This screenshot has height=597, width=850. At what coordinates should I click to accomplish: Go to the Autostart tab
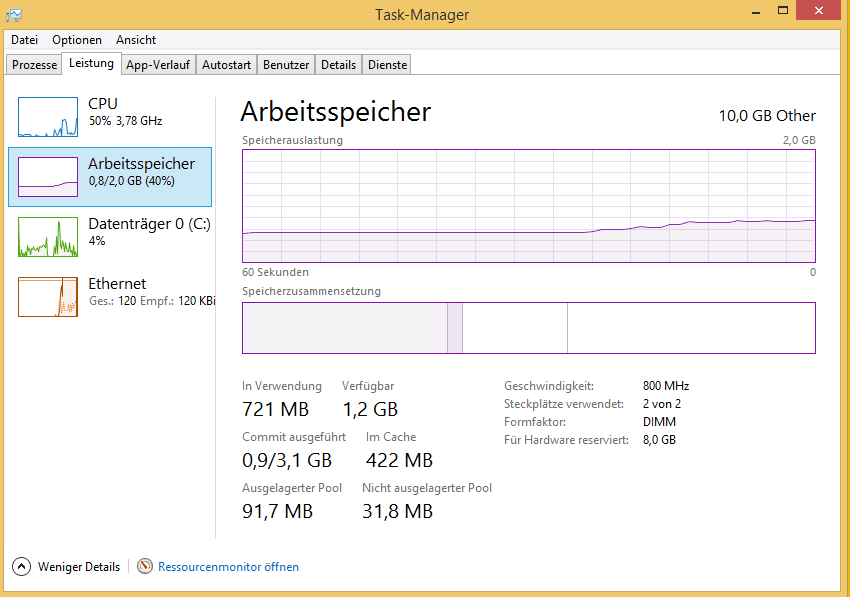click(226, 65)
